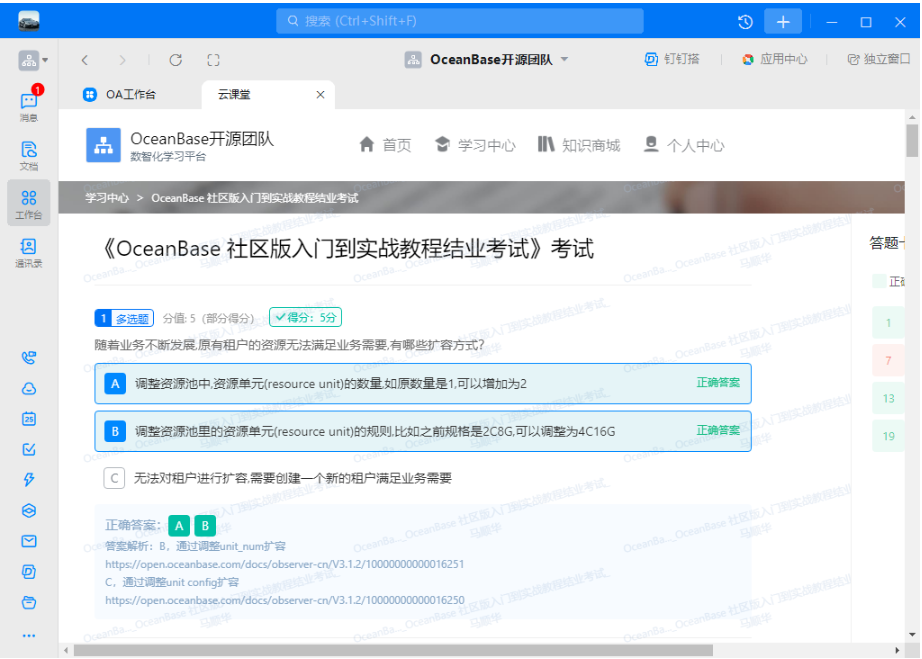Toggle fullscreen with the expand-frame icon
The image size is (922, 659).
click(x=213, y=60)
